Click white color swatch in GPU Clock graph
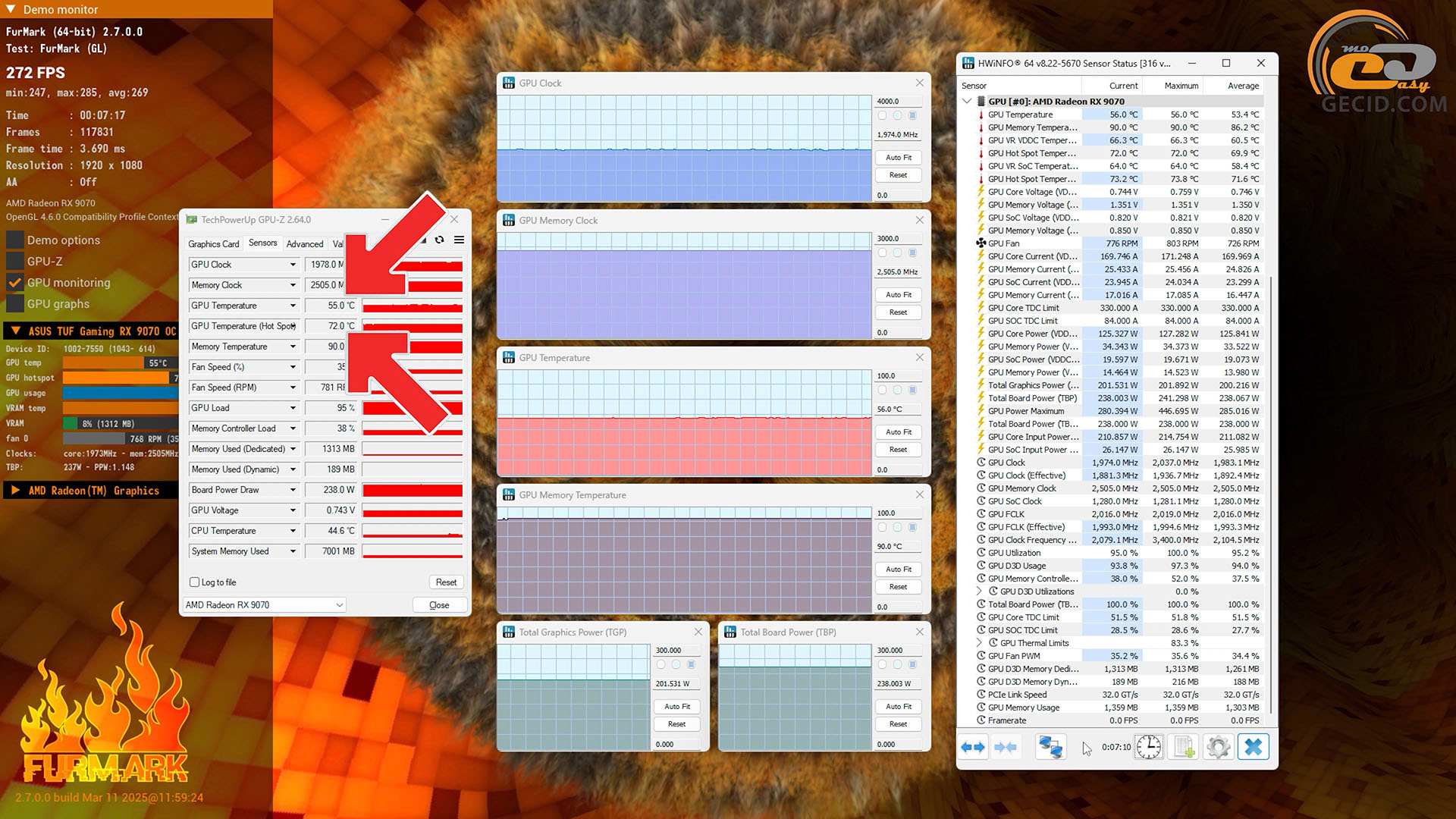Viewport: 1456px width, 819px height. tap(882, 115)
